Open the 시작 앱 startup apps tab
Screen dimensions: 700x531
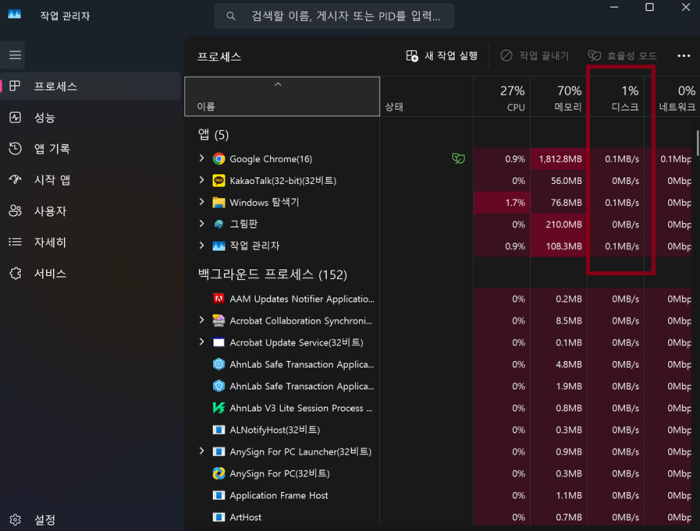[x=90, y=180]
